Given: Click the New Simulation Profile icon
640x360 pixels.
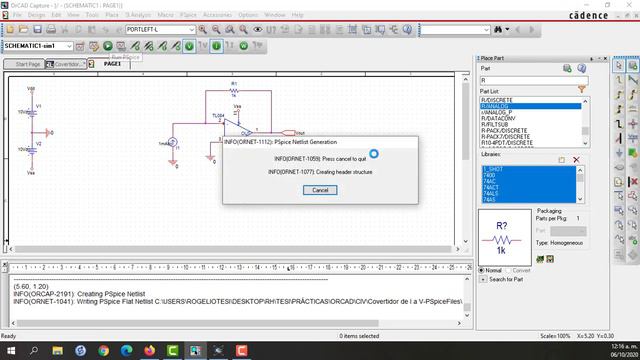Looking at the screenshot, I should [x=80, y=46].
